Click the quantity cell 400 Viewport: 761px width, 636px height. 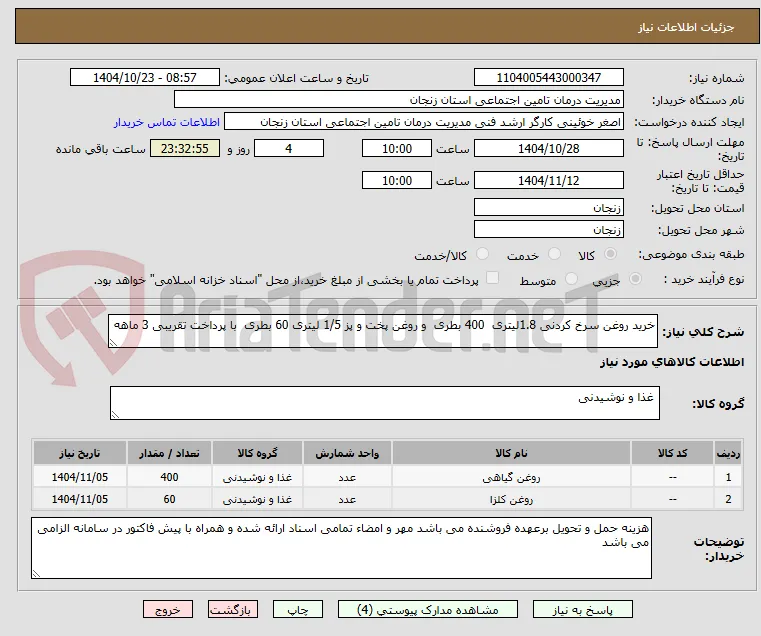(x=169, y=477)
